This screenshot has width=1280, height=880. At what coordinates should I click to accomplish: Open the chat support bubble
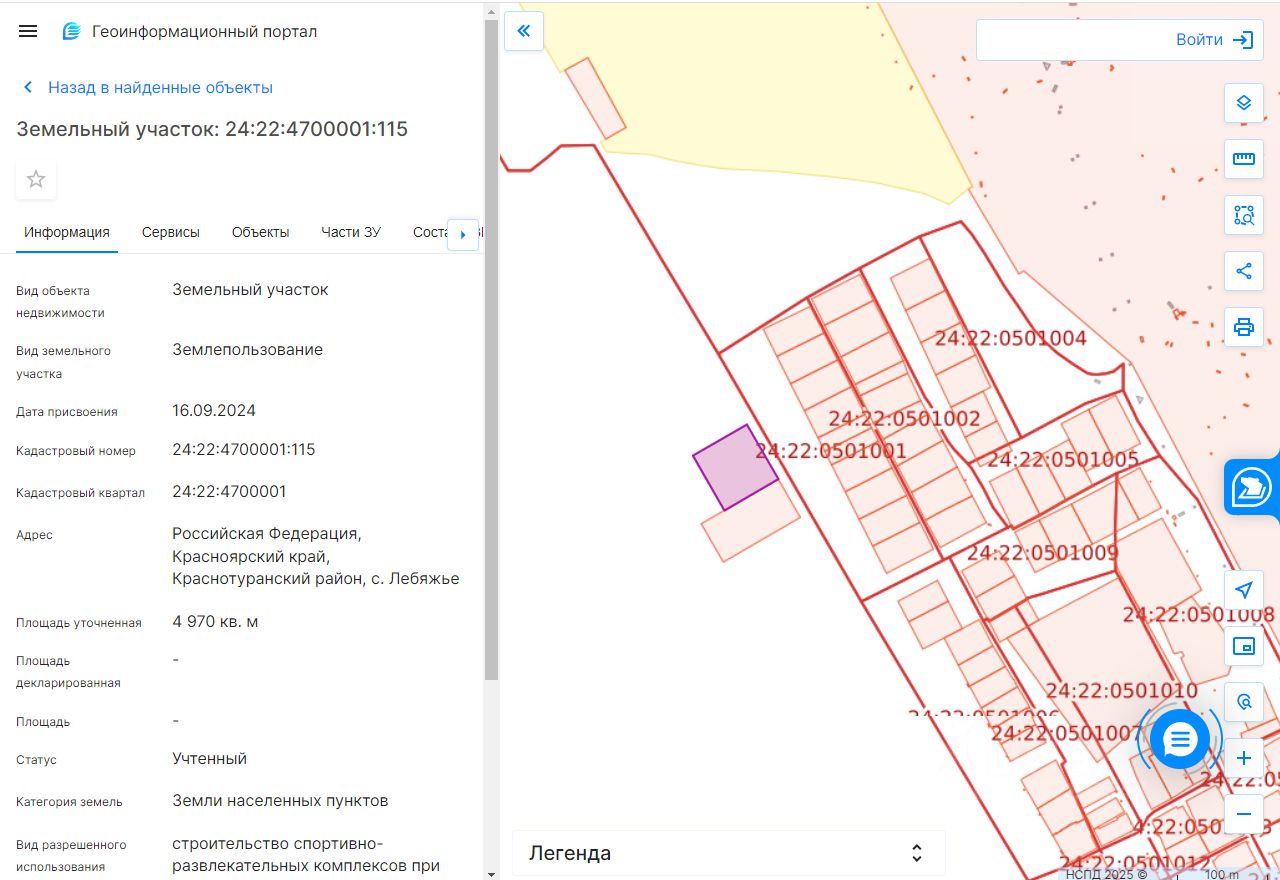pos(1181,740)
